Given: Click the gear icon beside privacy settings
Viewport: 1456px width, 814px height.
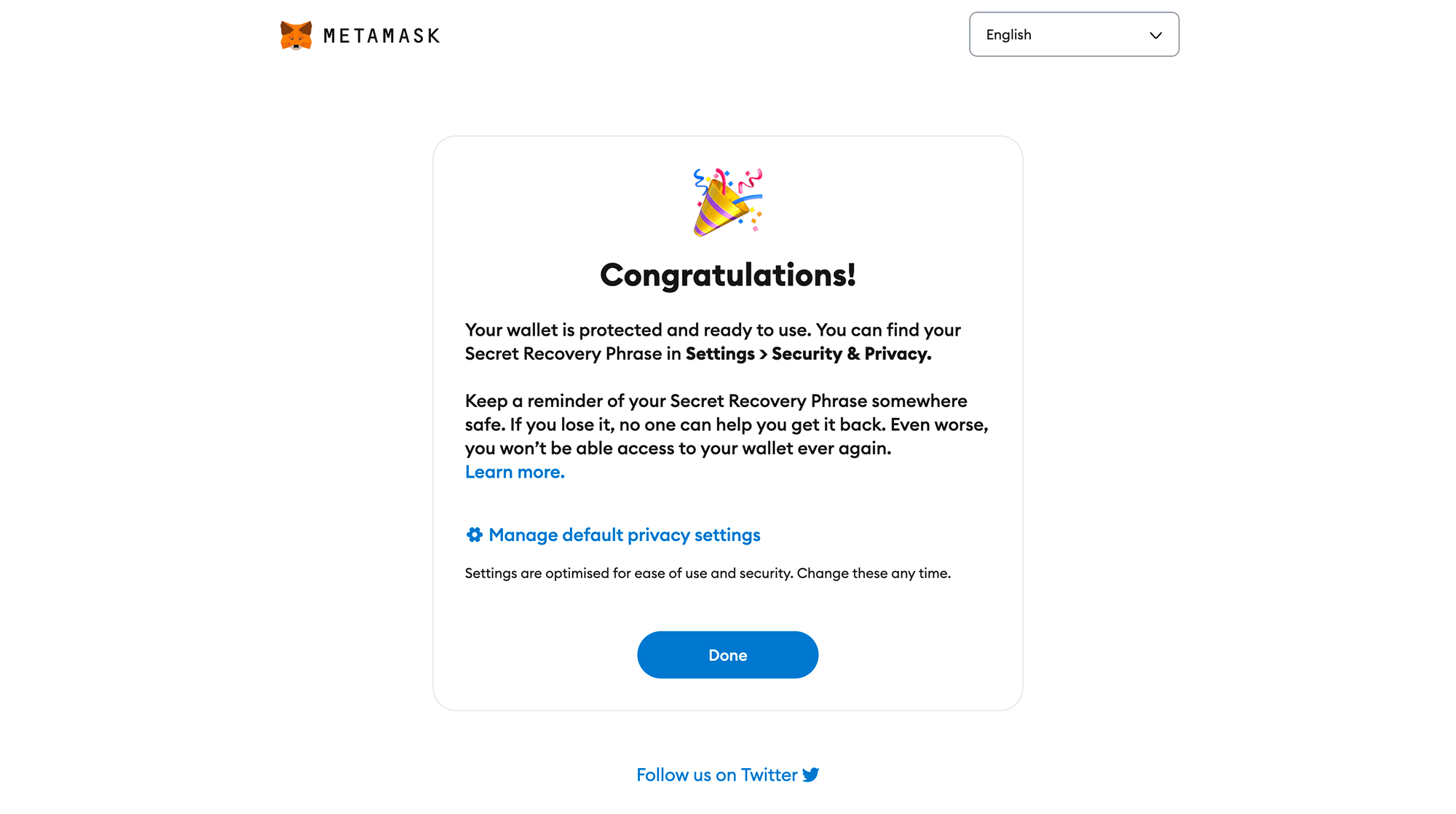Looking at the screenshot, I should [x=475, y=535].
